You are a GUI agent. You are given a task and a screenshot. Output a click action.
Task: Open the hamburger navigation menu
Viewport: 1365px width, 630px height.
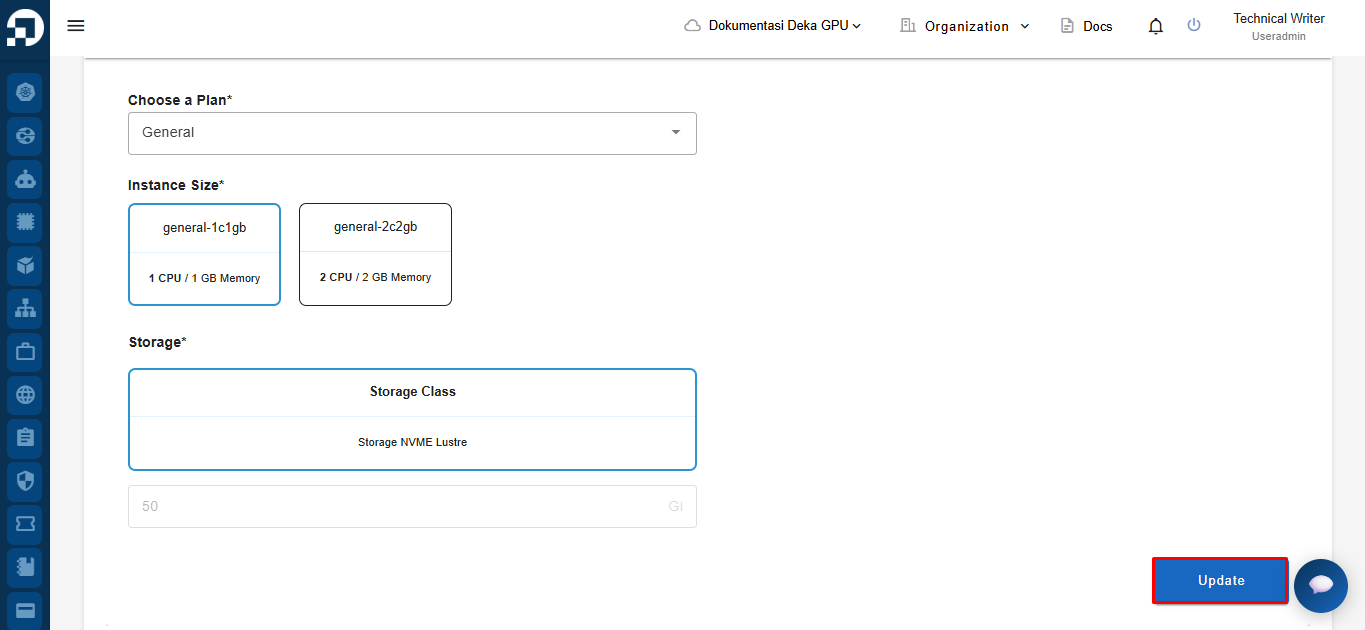pyautogui.click(x=76, y=25)
